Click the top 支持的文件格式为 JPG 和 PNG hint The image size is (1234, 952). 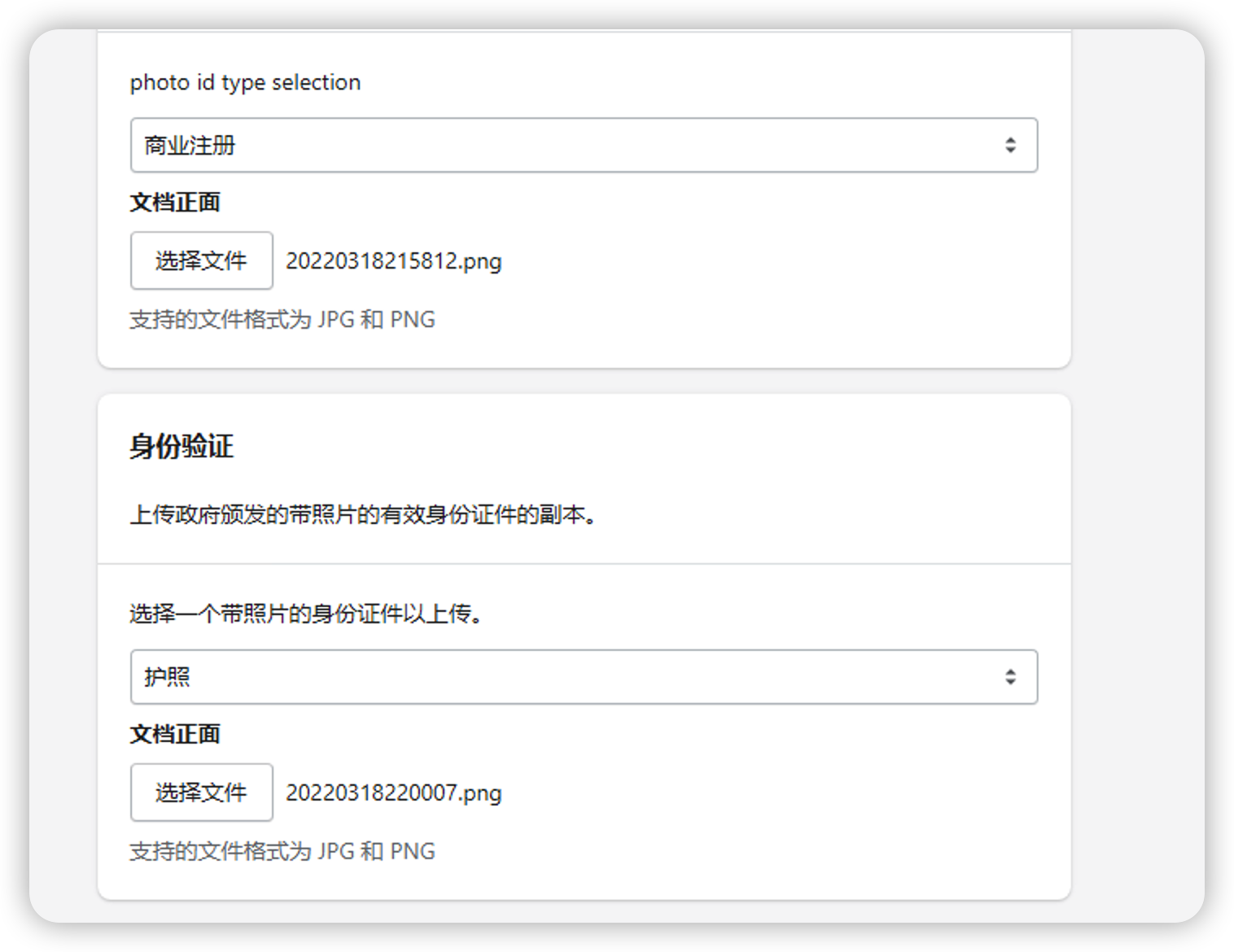(x=282, y=319)
